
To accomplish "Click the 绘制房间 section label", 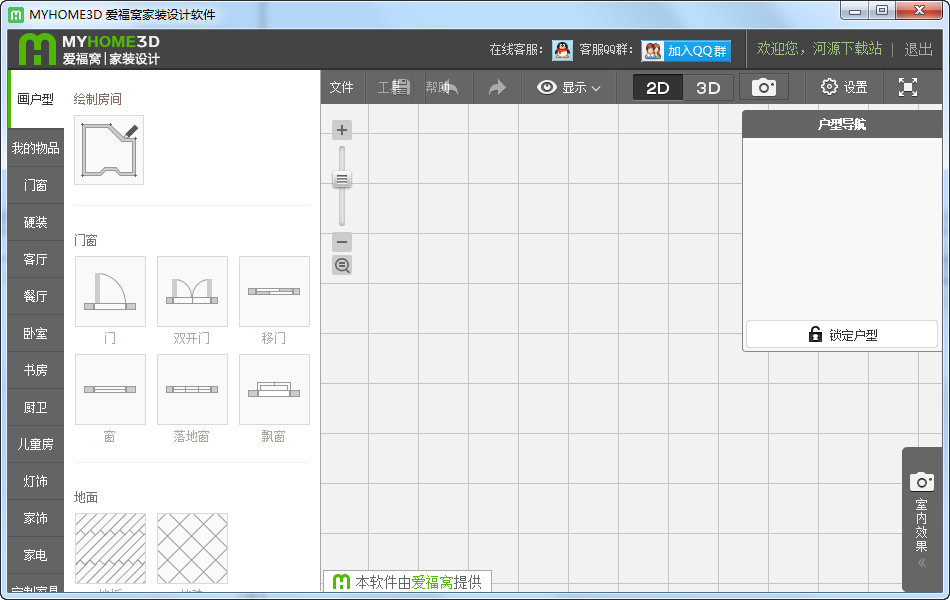I will pyautogui.click(x=98, y=99).
